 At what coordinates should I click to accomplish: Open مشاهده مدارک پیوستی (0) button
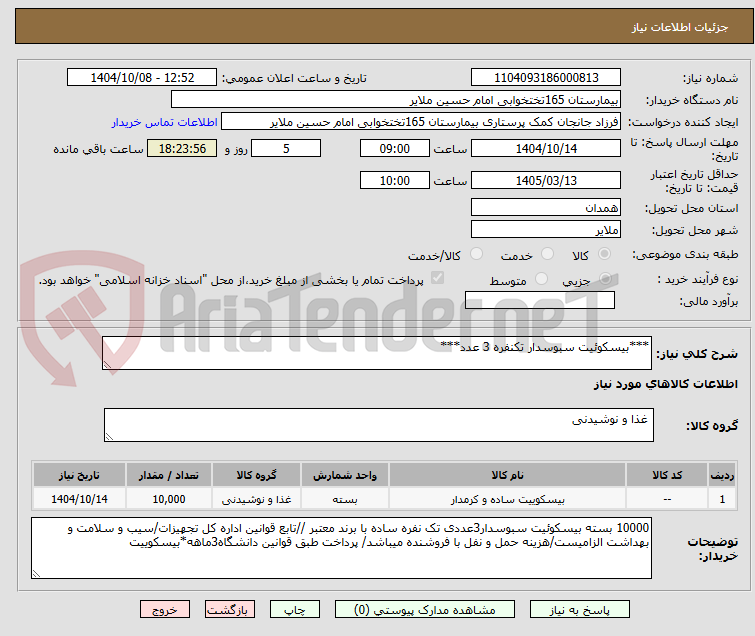coord(425,610)
